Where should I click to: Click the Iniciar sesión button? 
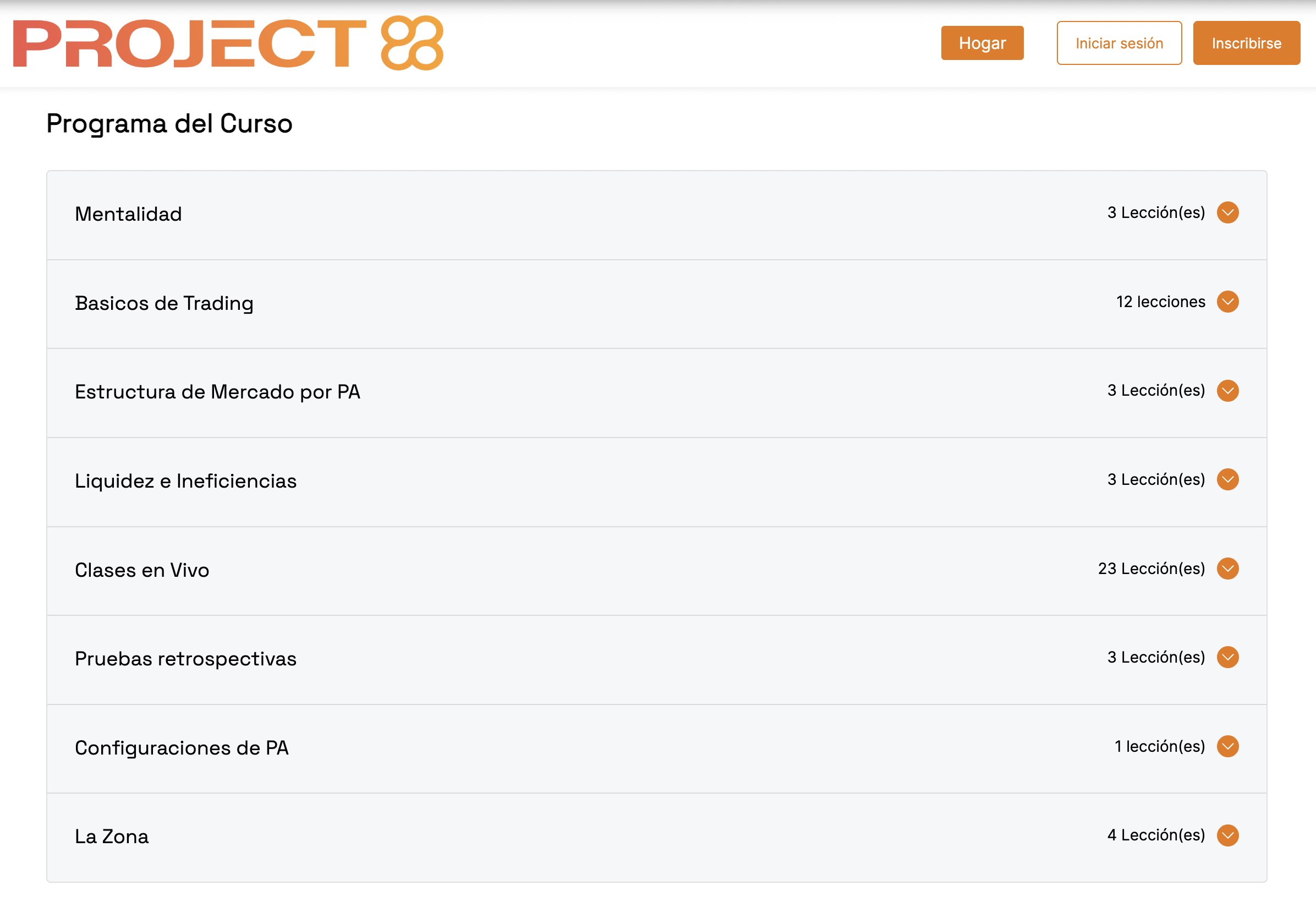coord(1118,42)
